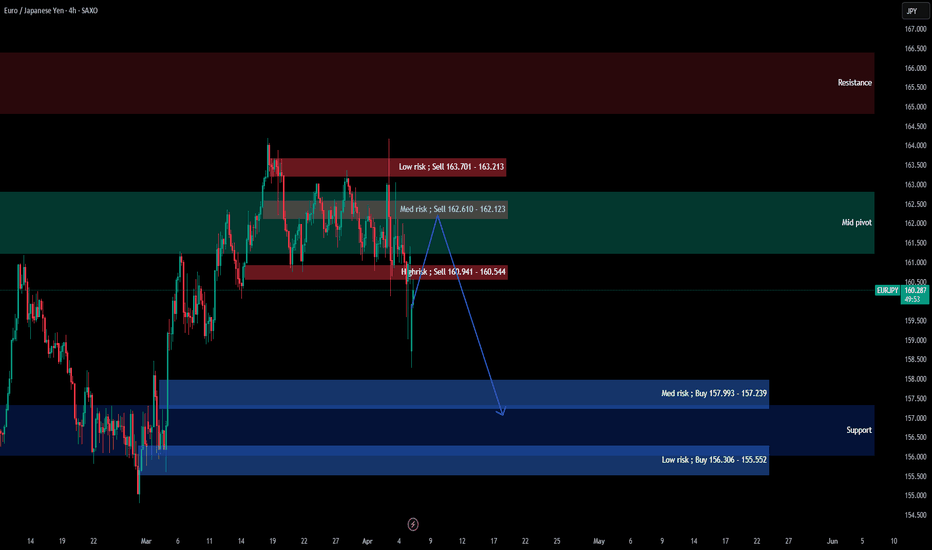The width and height of the screenshot is (932, 550).
Task: Select the High risk Sell 160.941 - 160.544 box
Action: 376,272
